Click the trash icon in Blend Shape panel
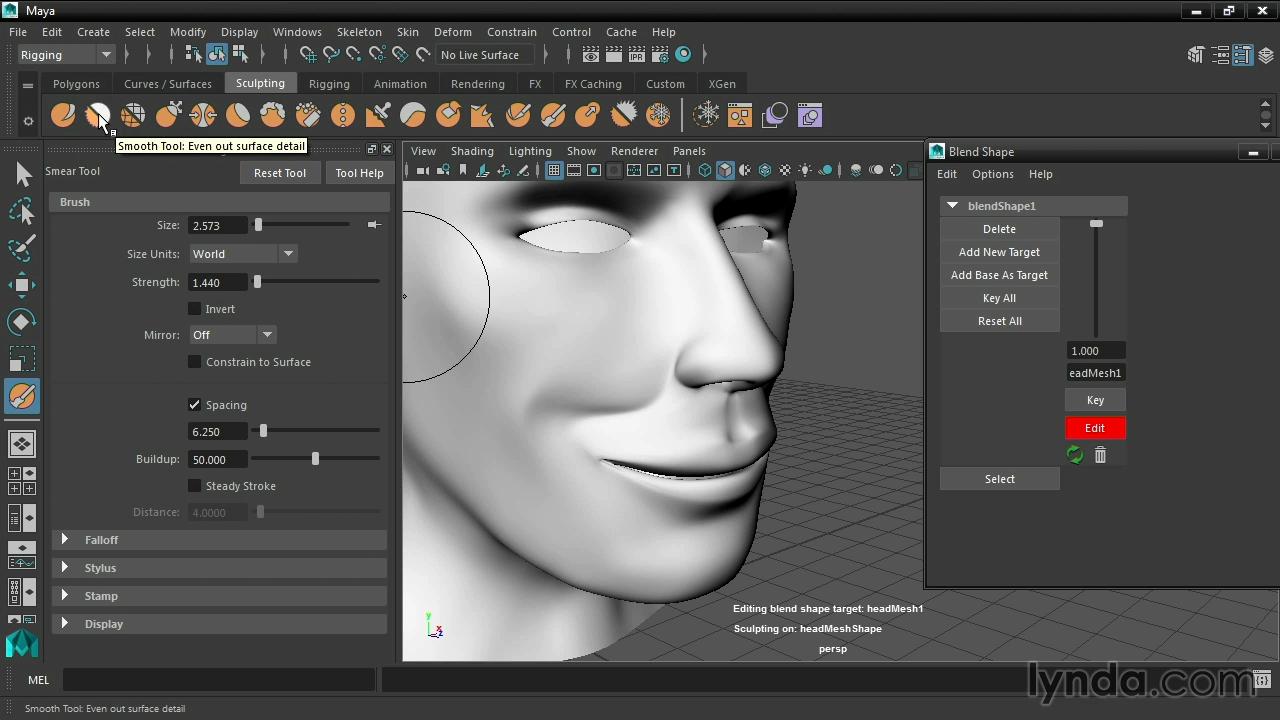The width and height of the screenshot is (1280, 720). click(1100, 455)
